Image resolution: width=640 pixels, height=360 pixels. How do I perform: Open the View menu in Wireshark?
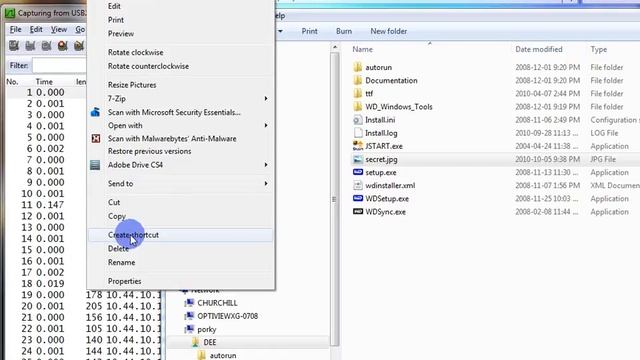pyautogui.click(x=59, y=29)
